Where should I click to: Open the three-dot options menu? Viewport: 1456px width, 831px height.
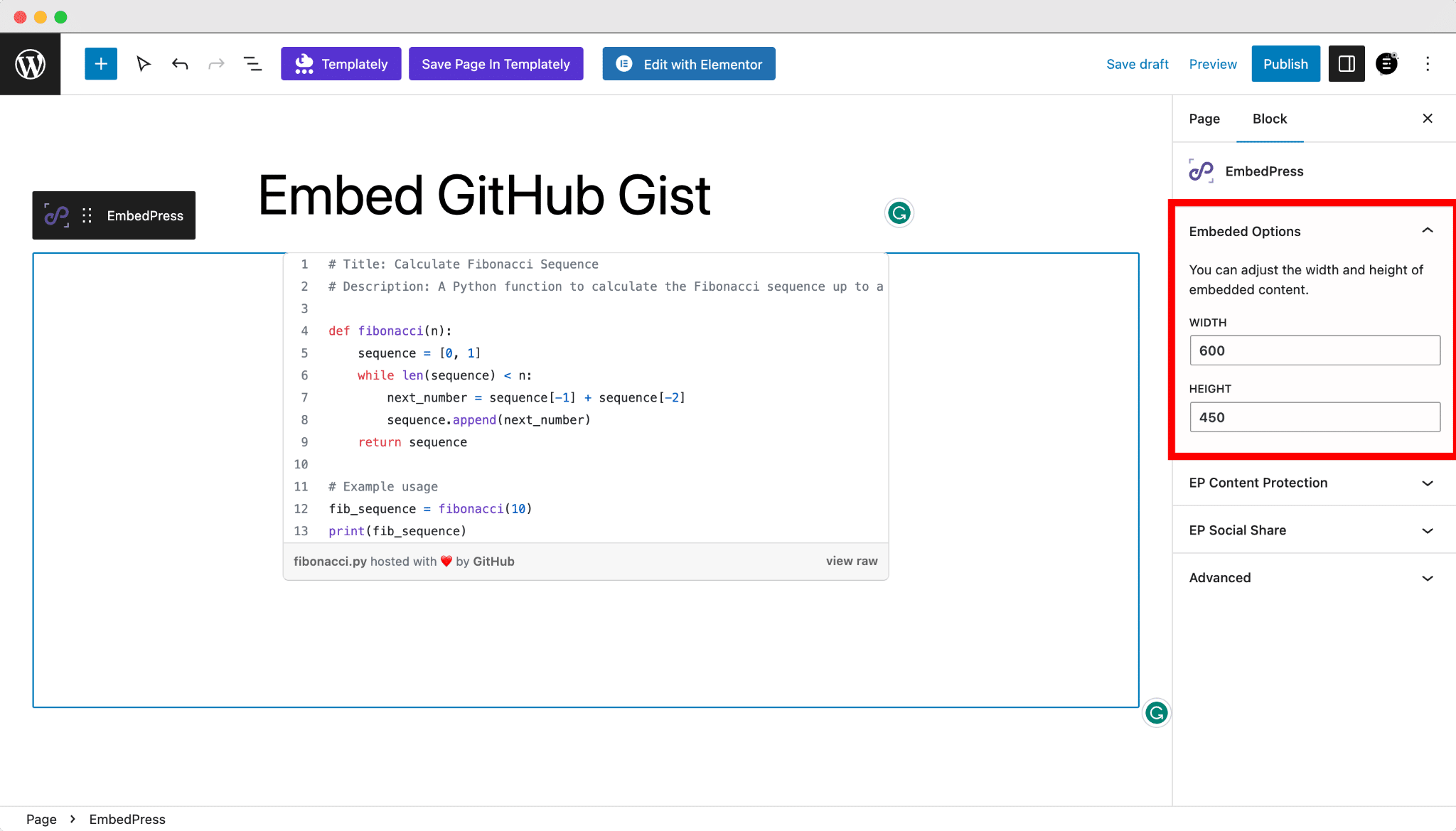click(x=1428, y=64)
